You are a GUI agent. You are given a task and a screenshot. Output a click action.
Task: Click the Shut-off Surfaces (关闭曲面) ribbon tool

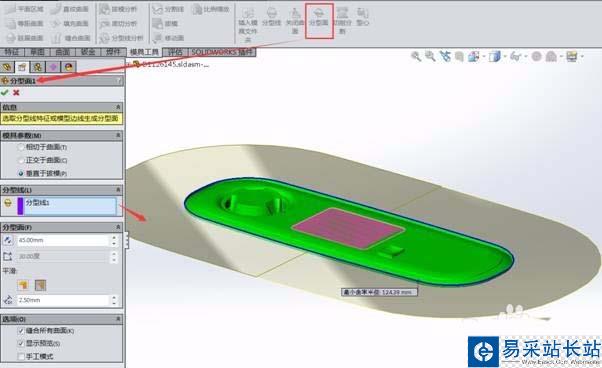(x=295, y=21)
